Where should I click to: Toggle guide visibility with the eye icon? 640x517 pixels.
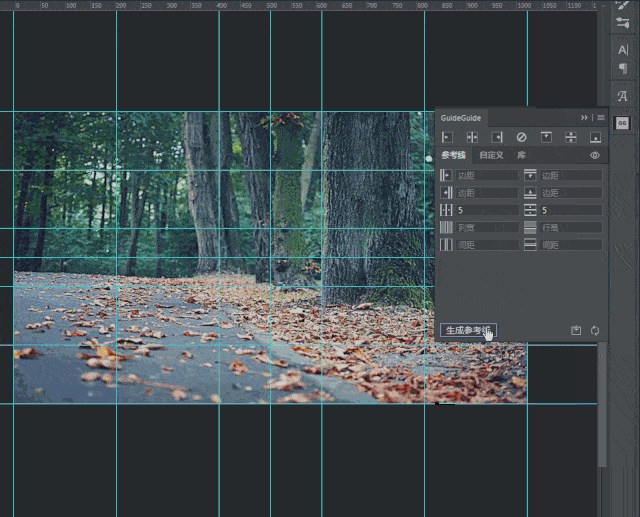coord(595,156)
